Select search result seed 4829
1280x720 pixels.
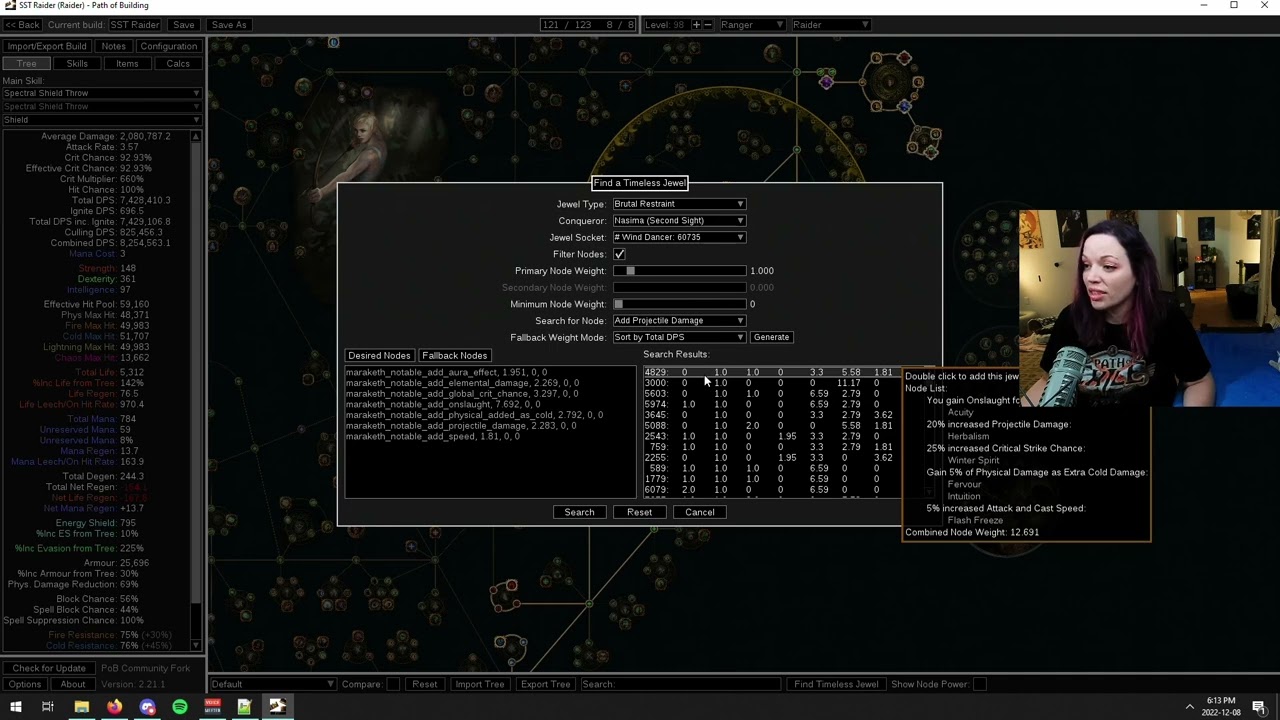pyautogui.click(x=770, y=372)
